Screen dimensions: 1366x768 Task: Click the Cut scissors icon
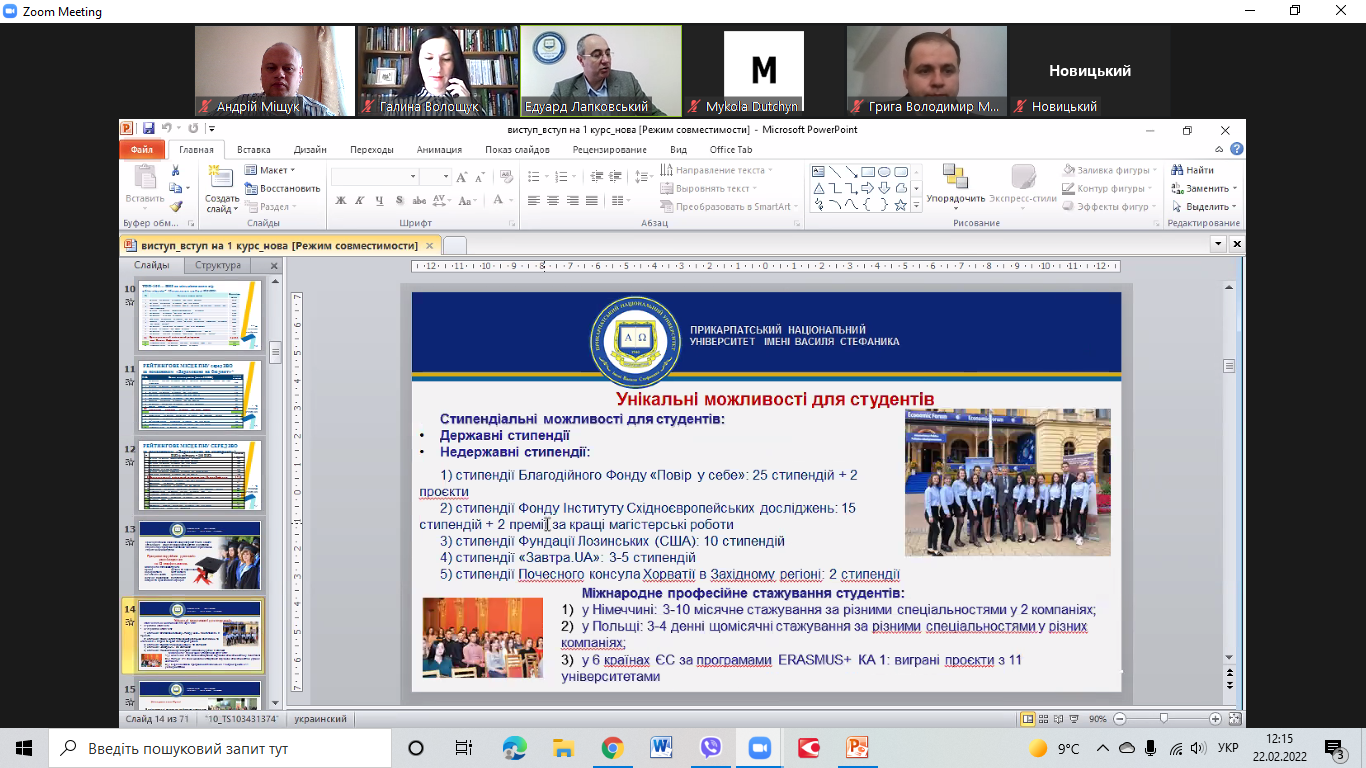click(176, 171)
